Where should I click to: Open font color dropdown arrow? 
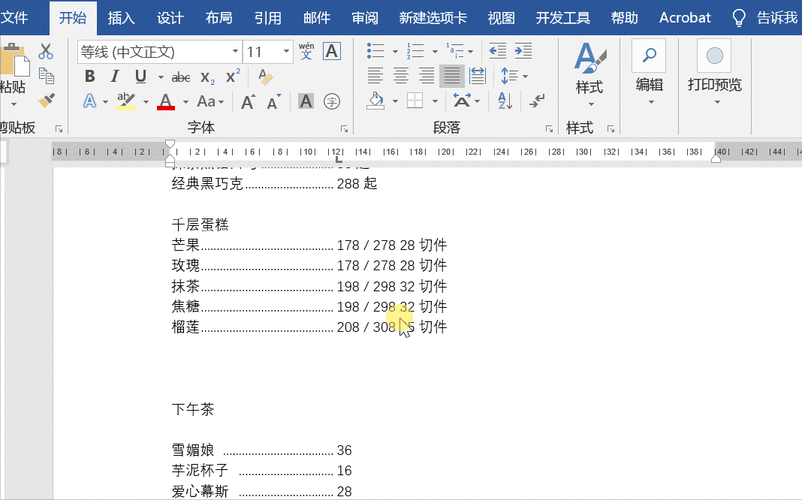click(186, 102)
